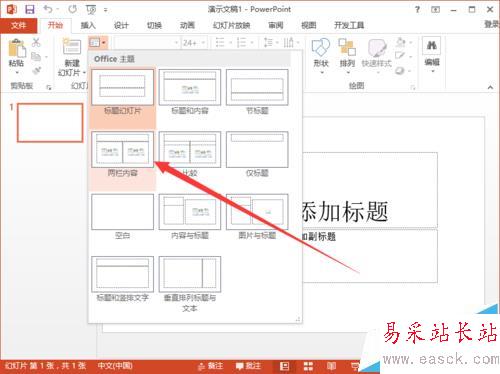Viewport: 500px width, 374px height.
Task: Click the Shape Fill icon
Action: pos(401,42)
